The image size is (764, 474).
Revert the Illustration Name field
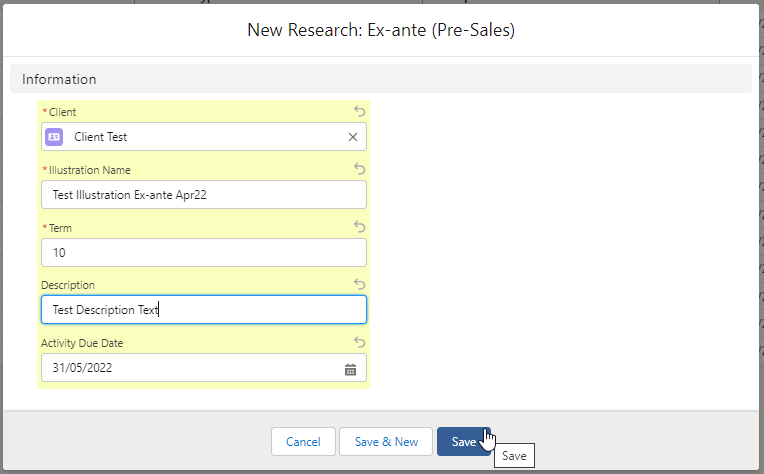(360, 170)
